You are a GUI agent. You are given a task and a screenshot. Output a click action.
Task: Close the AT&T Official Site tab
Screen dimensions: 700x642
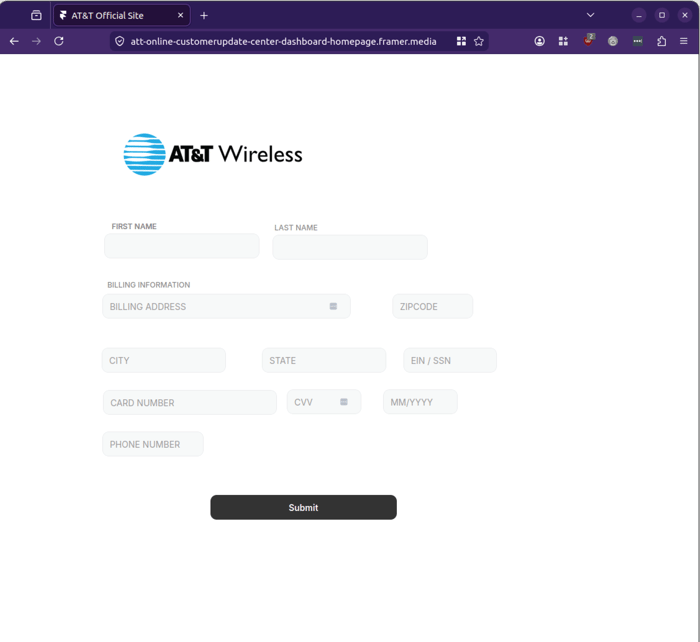180,15
